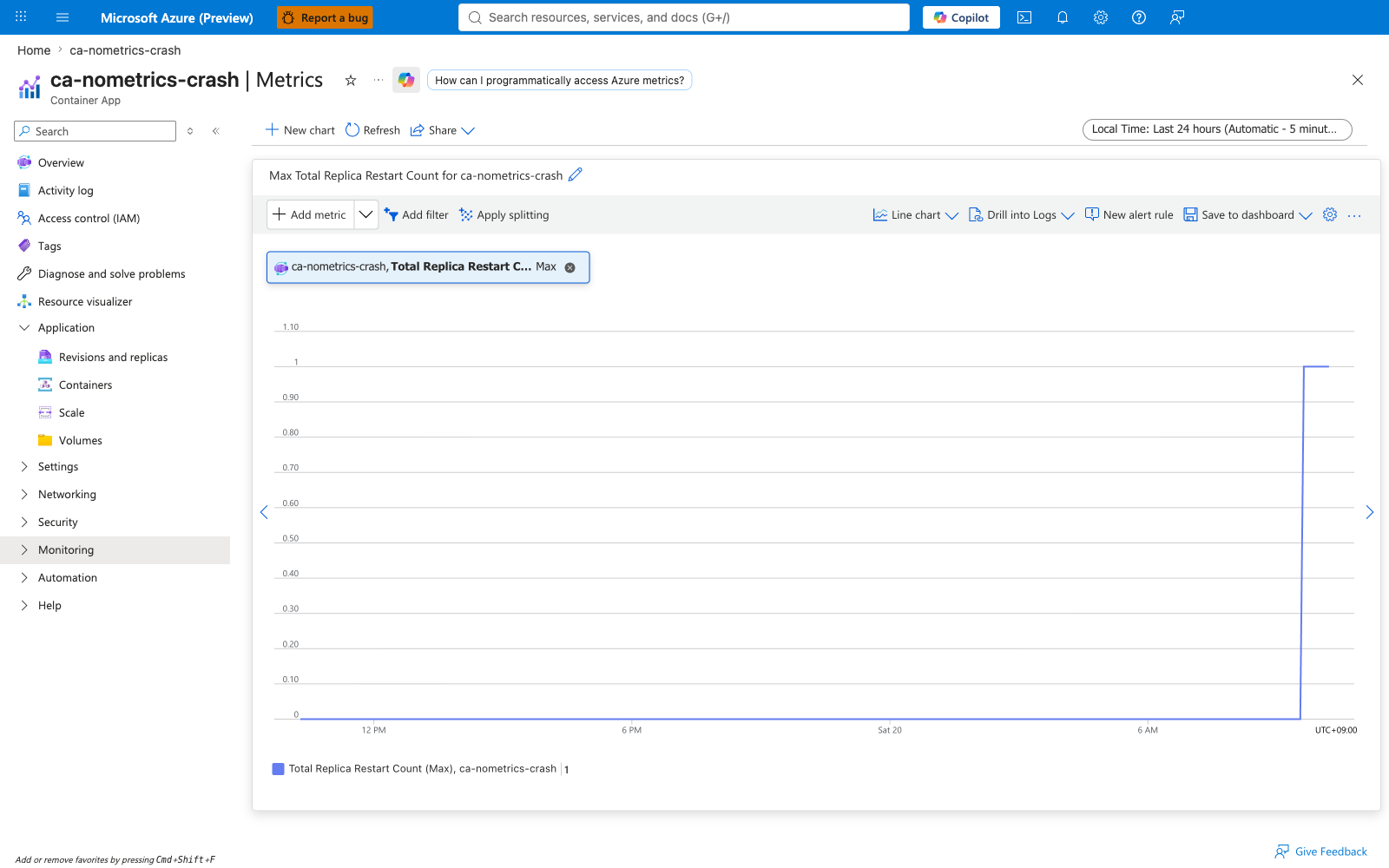Open the help question mark icon
1389x868 pixels.
1139,17
